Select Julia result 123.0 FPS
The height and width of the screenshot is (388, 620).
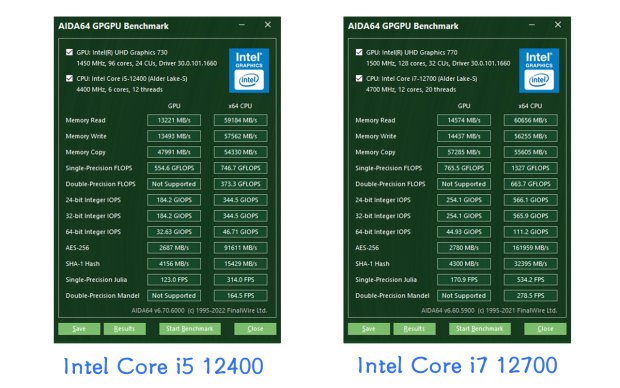[174, 280]
